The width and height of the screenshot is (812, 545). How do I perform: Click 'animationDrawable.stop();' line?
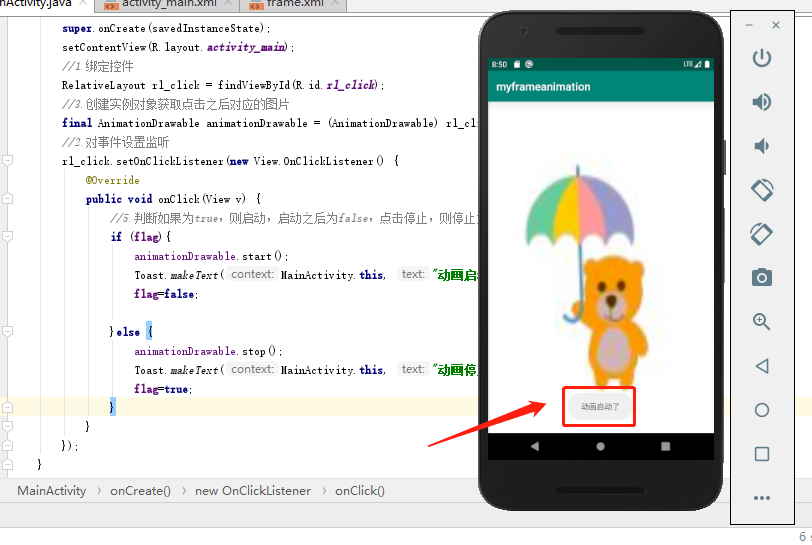click(208, 351)
